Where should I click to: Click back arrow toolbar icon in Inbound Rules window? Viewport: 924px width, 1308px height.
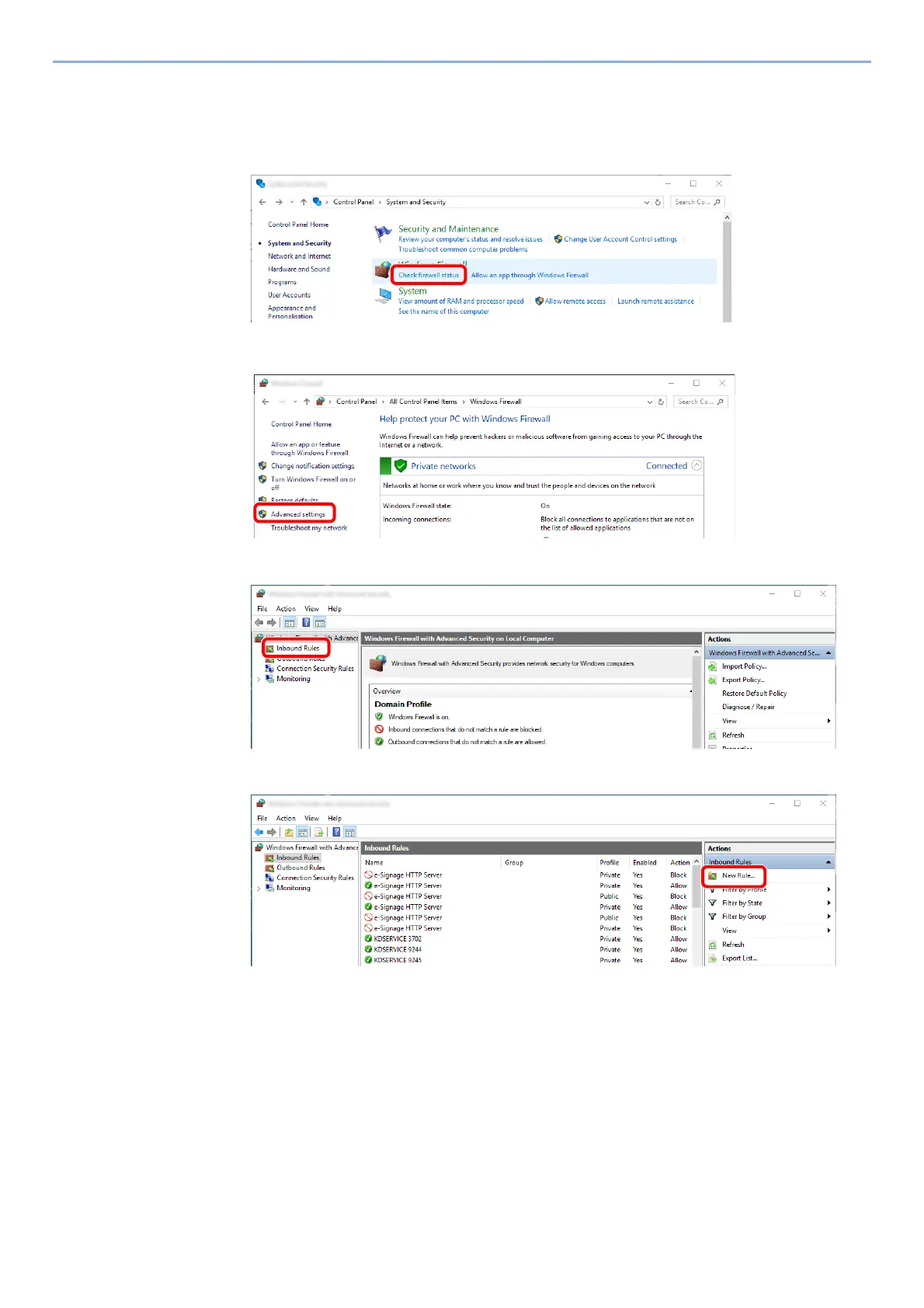pyautogui.click(x=259, y=832)
